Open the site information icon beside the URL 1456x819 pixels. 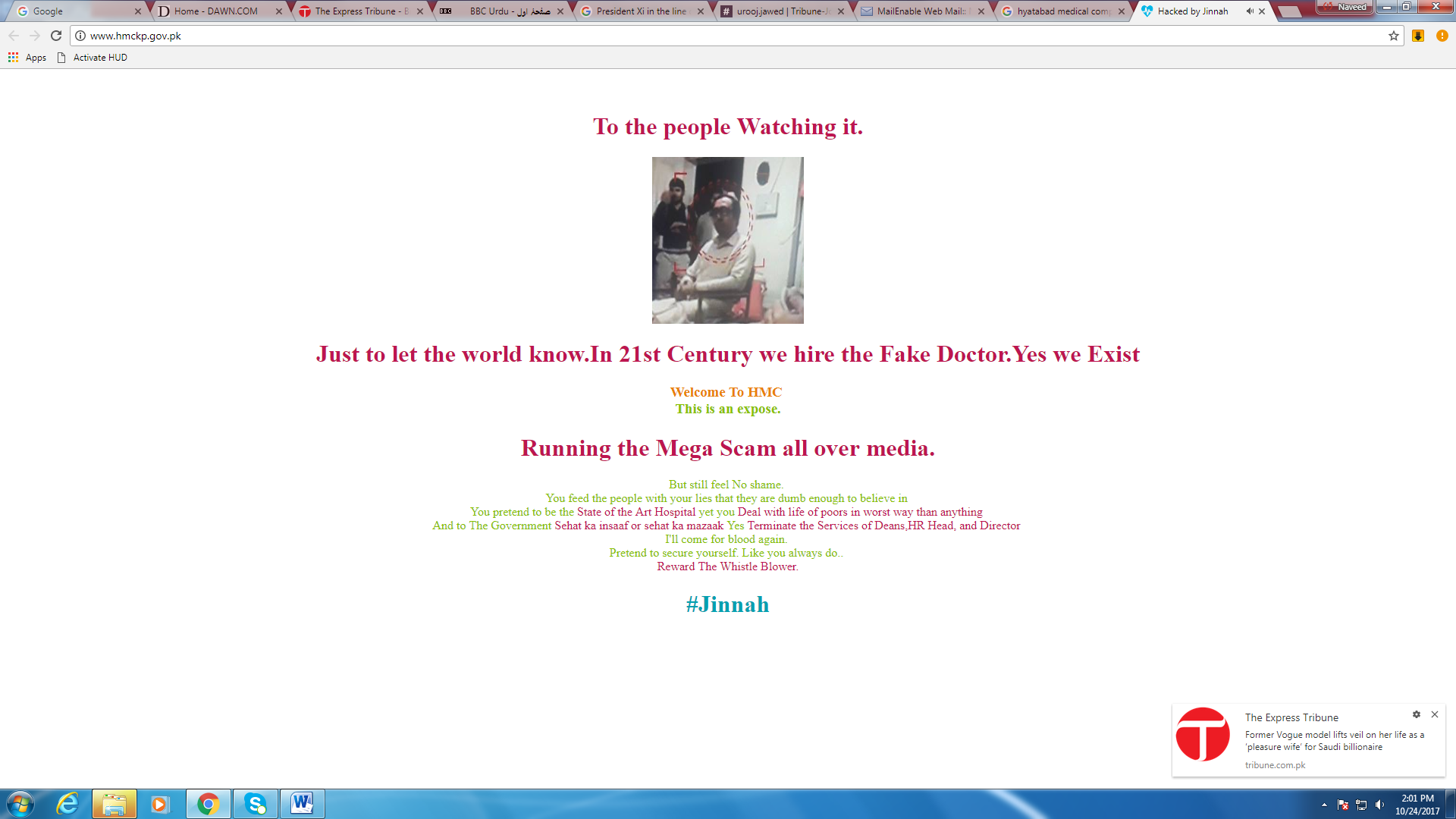(80, 36)
